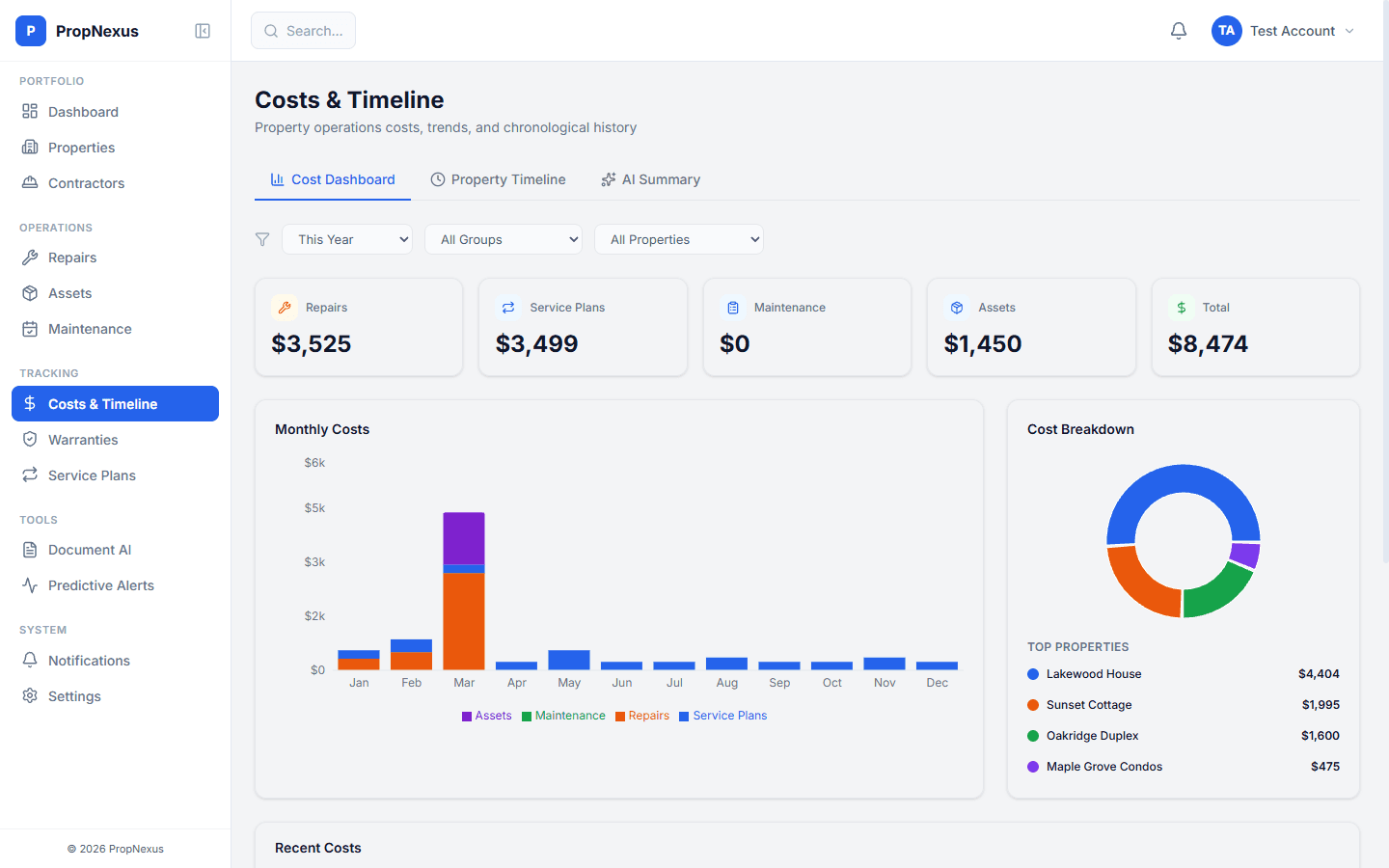Open the AI Summary tab
Viewport: 1389px width, 868px height.
pyautogui.click(x=650, y=179)
